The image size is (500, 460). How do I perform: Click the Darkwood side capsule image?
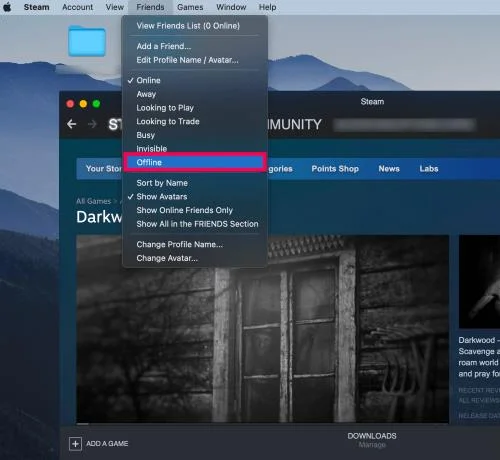tap(479, 282)
